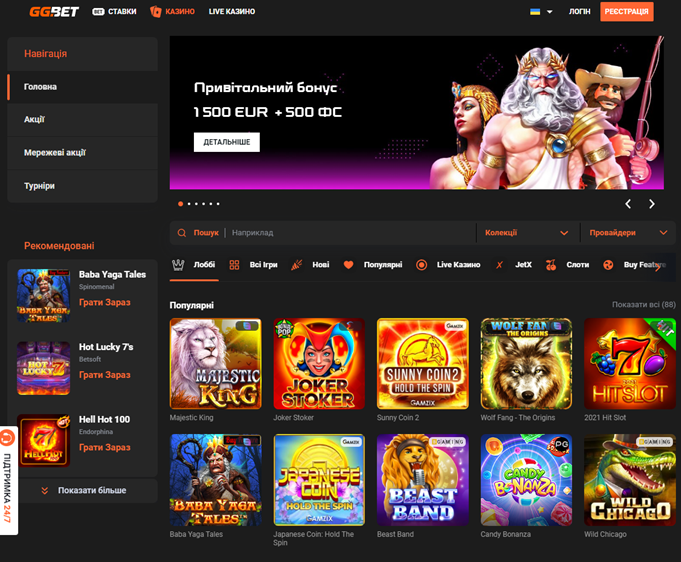Open Wolf Fang The Origins thumbnail
Viewport: 681px width, 562px height.
[526, 364]
